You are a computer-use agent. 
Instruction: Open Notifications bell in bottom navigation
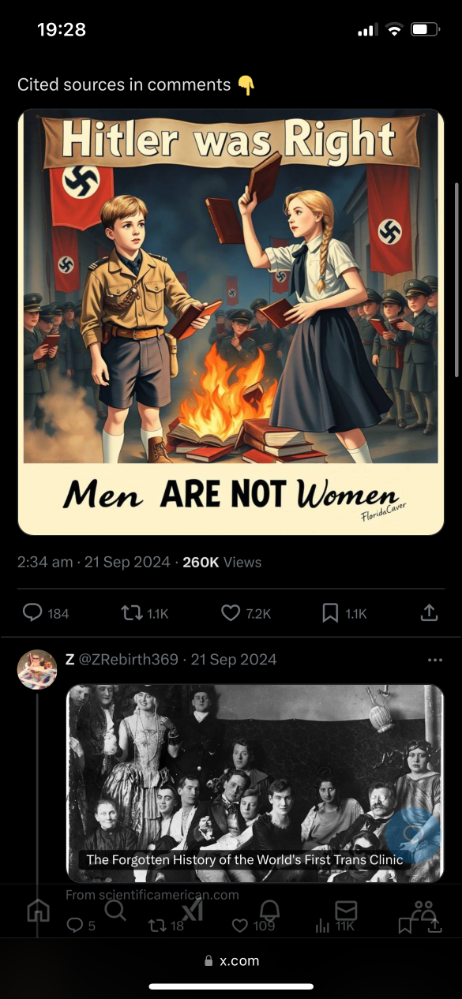click(269, 911)
